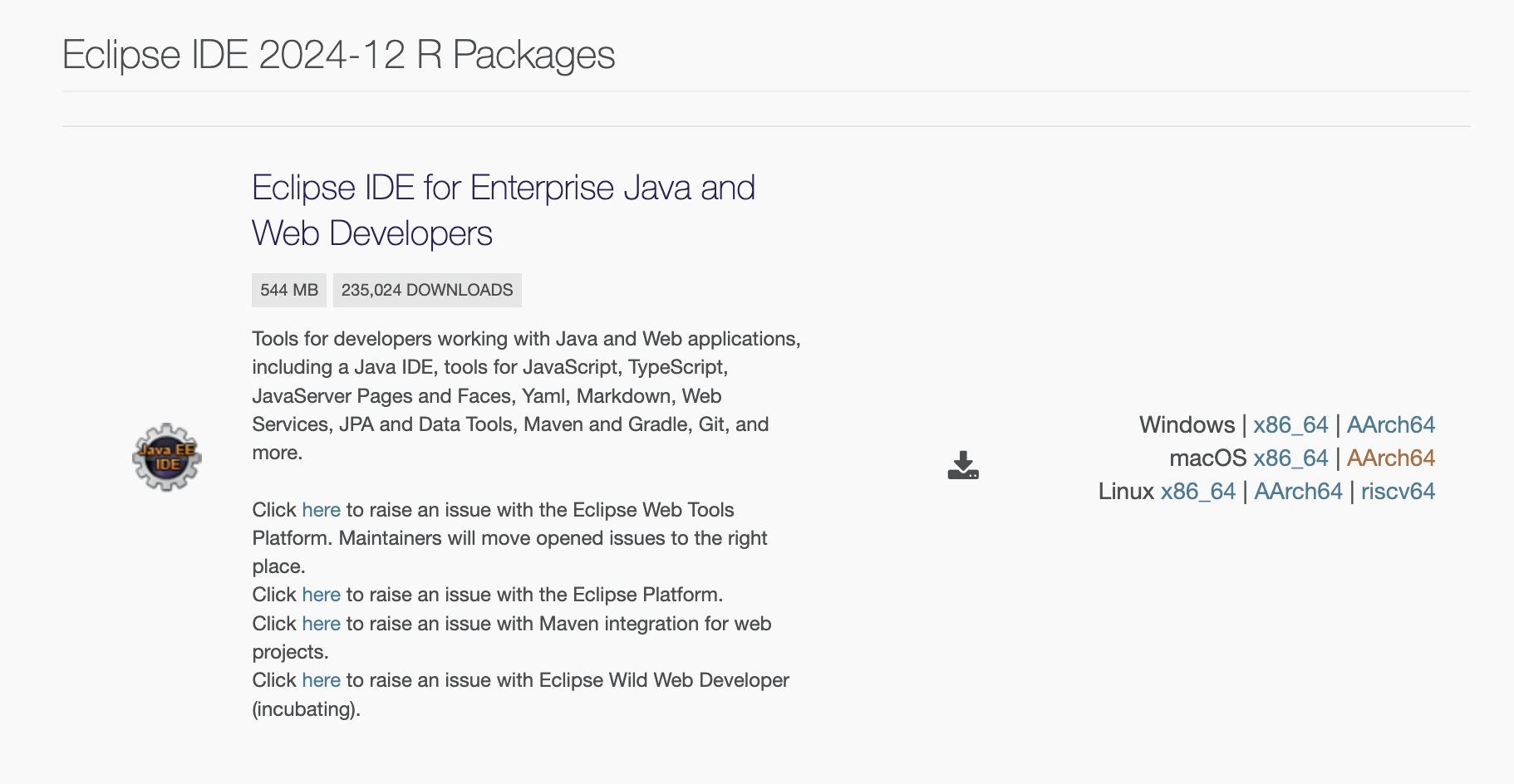Click the Java EE IDE gear icon
1514x784 pixels.
(x=167, y=457)
